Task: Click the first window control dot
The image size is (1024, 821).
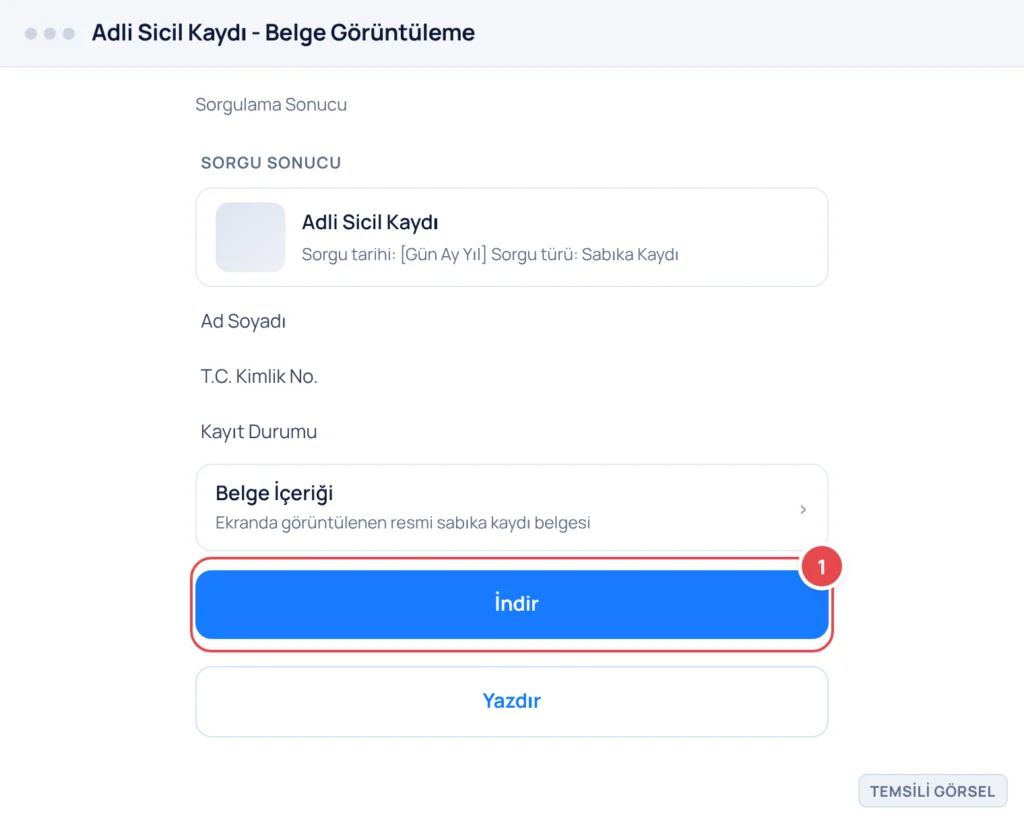Action: click(x=31, y=33)
